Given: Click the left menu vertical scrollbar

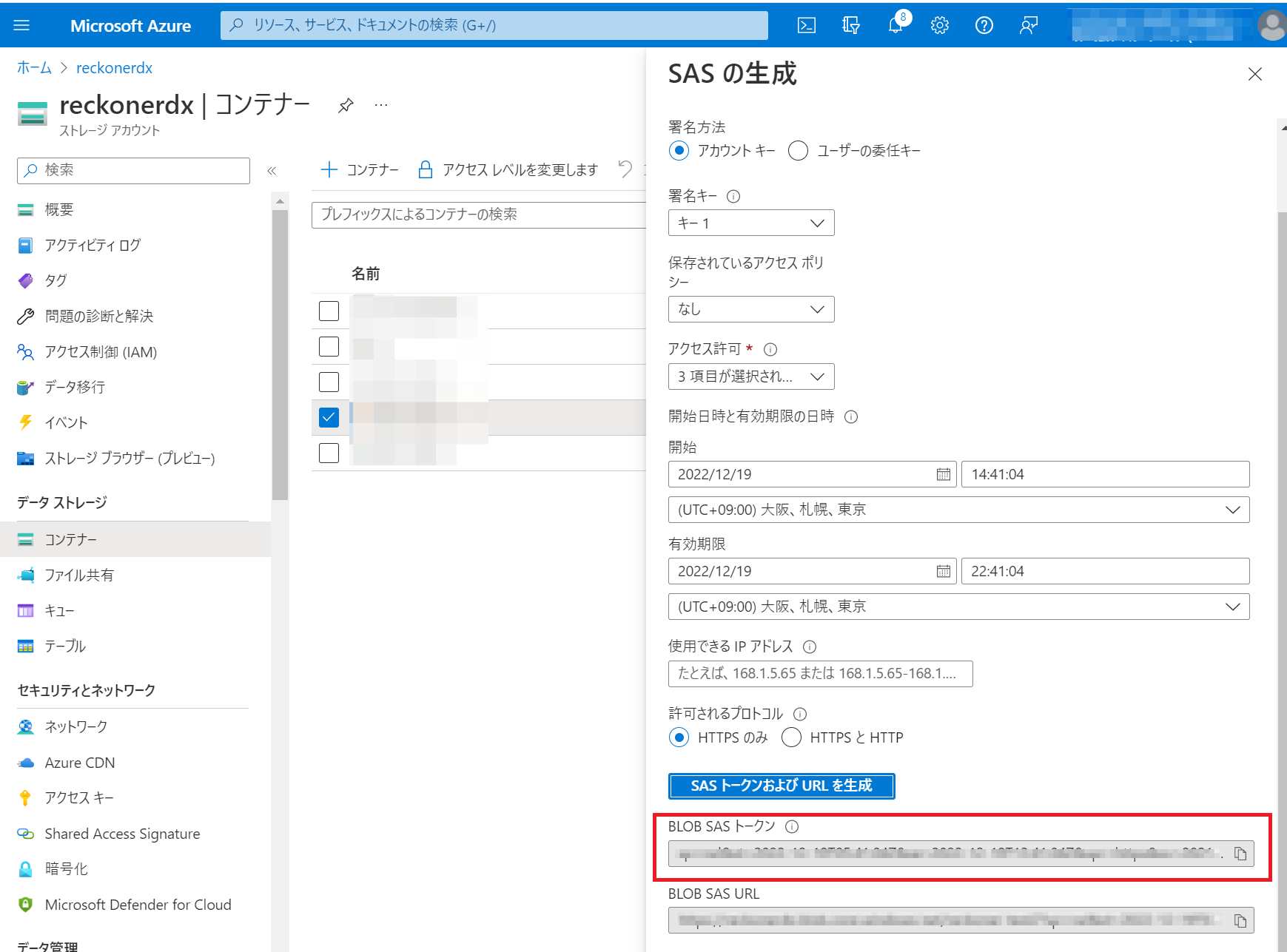Looking at the screenshot, I should [280, 355].
